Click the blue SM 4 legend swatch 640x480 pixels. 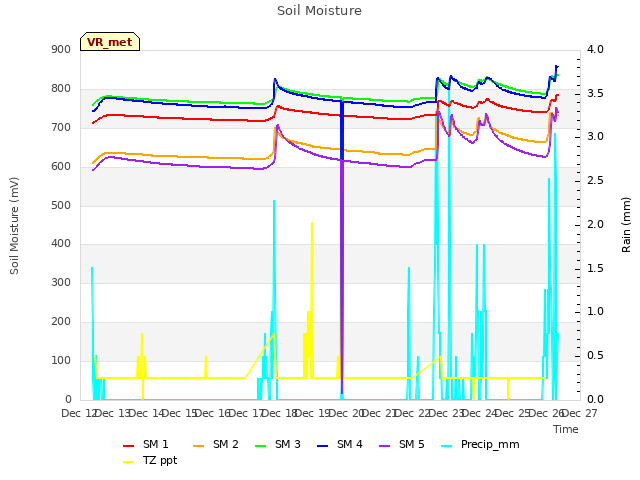323,446
